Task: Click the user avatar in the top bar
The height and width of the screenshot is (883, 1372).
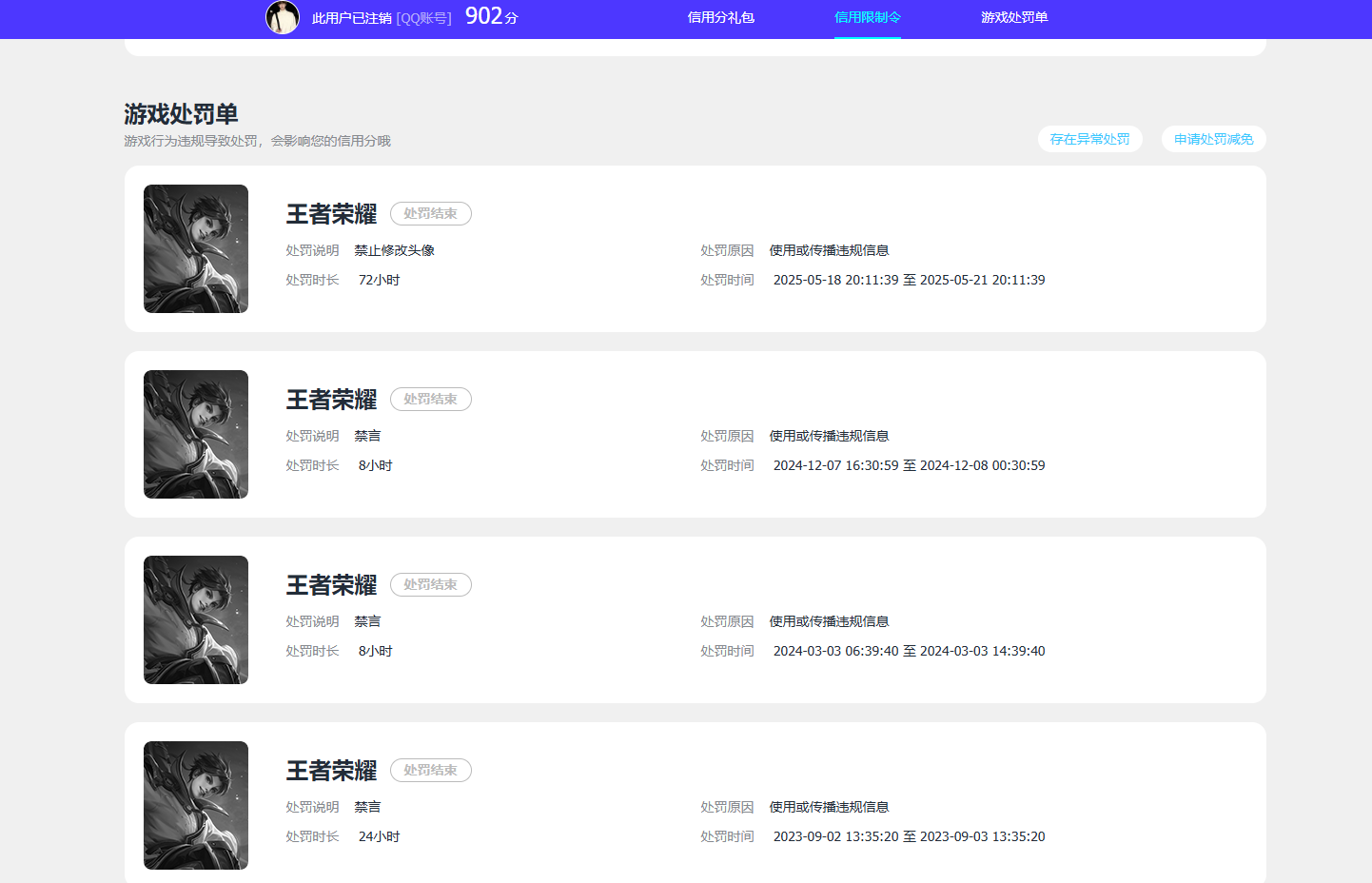Action: (x=283, y=18)
